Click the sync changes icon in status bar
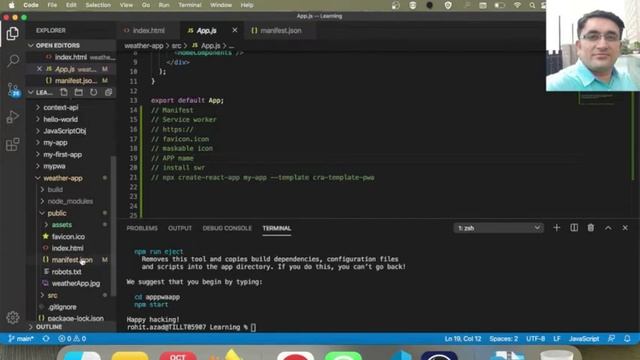Screen dimensions: 640x360 point(46,339)
